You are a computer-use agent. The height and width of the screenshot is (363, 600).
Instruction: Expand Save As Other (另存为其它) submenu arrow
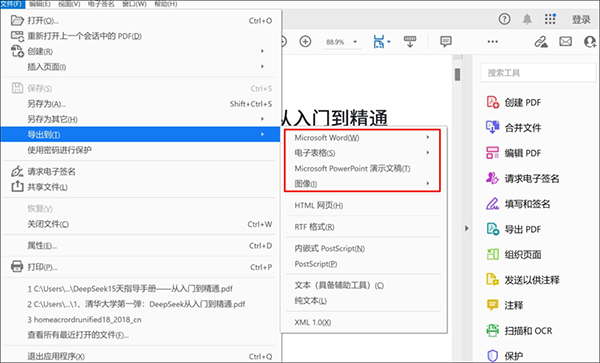(262, 119)
